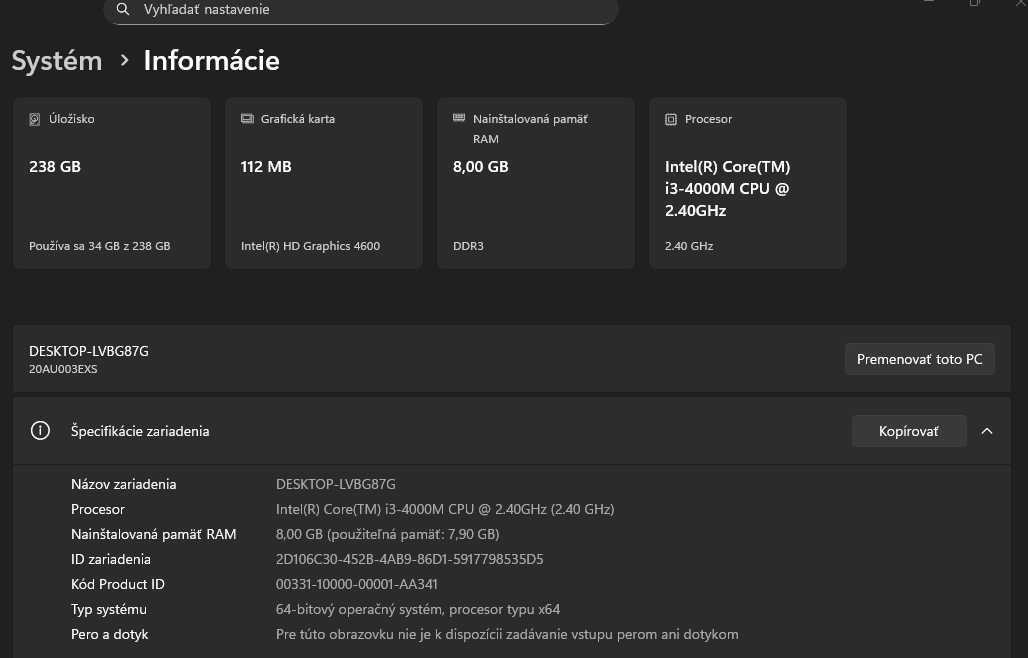This screenshot has width=1028, height=658.
Task: Click the Informácie page heading
Action: (212, 61)
